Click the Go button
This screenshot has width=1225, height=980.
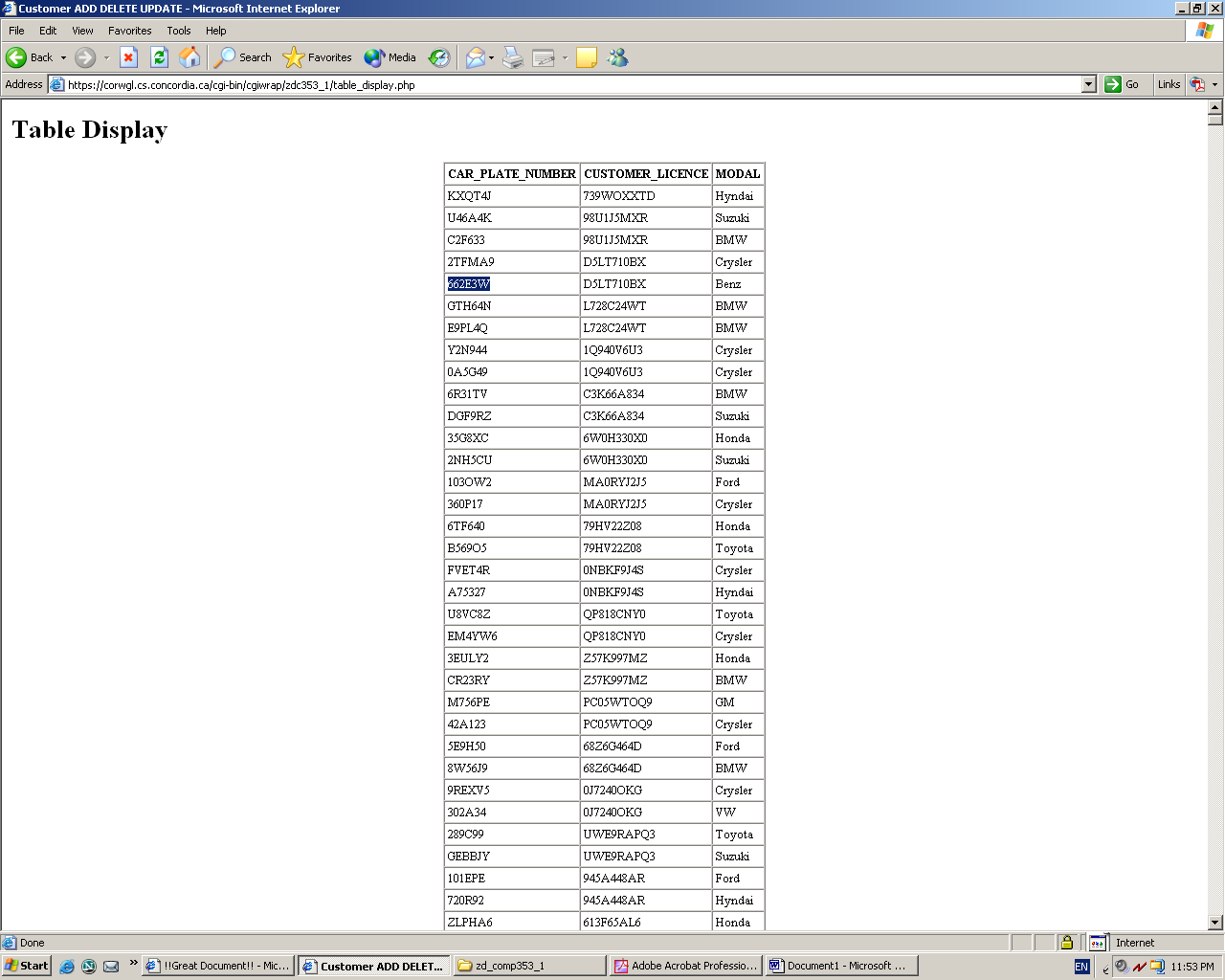(1122, 84)
